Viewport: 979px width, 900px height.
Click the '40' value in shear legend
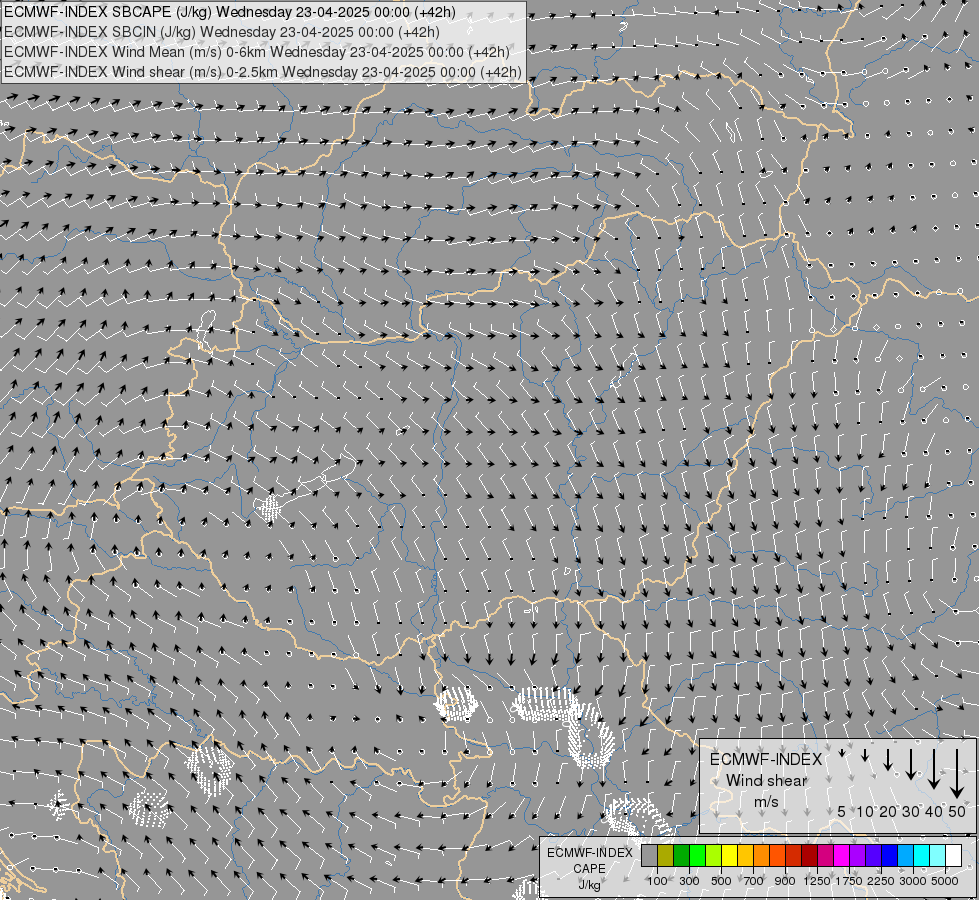[934, 811]
